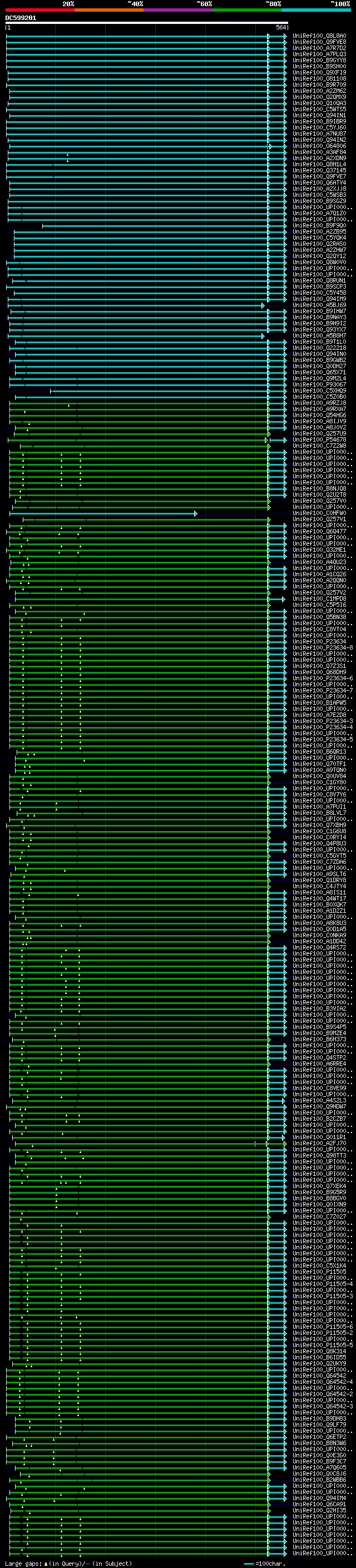Click the DC599201 query name
Screen dimensions: 356x1568
tap(21, 18)
